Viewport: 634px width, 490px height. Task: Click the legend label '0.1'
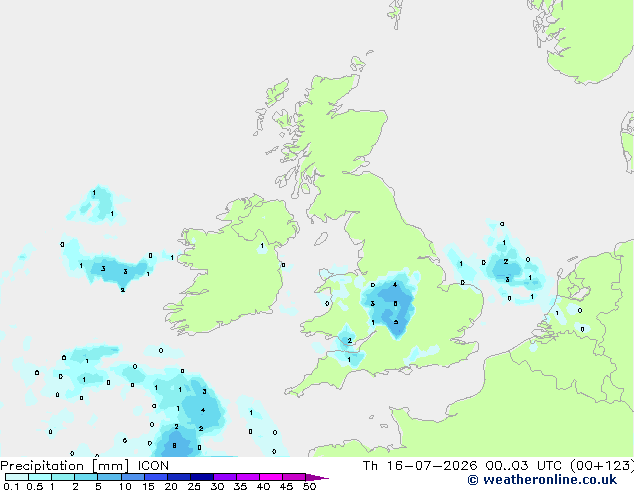(12, 486)
